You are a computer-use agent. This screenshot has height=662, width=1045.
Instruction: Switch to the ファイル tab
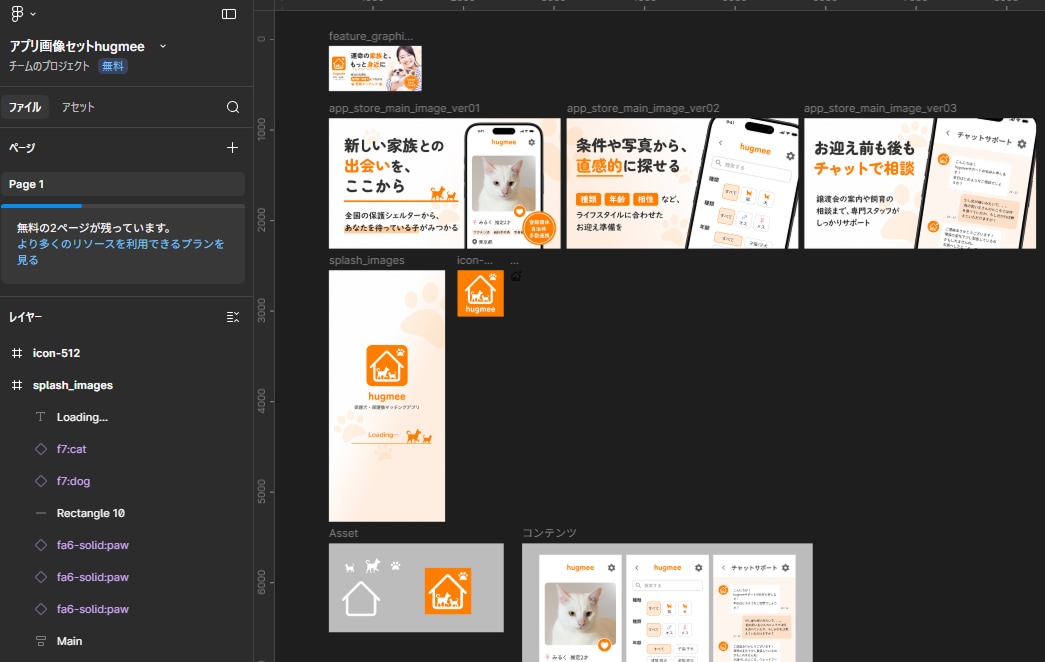coord(25,107)
